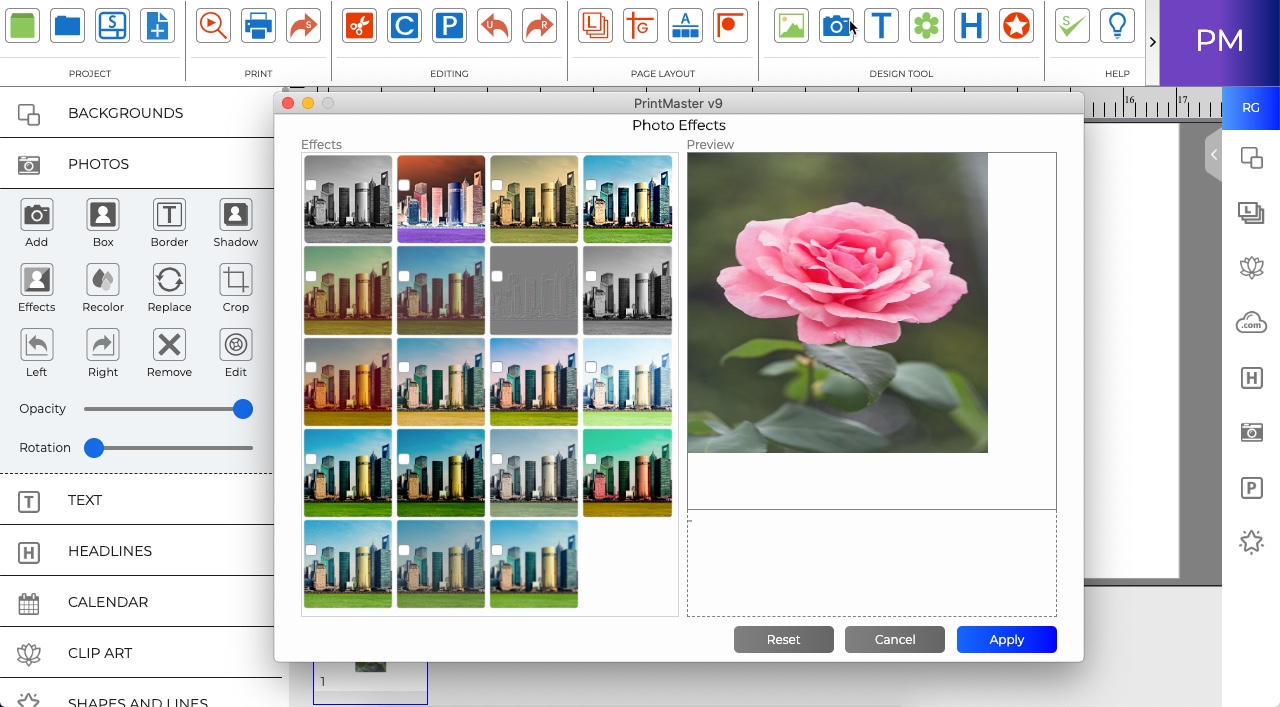Rotate the photo left

coord(36,353)
